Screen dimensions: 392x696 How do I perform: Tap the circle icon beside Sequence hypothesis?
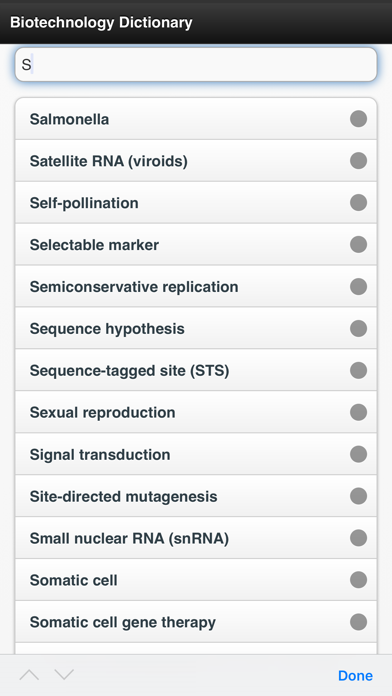click(358, 328)
